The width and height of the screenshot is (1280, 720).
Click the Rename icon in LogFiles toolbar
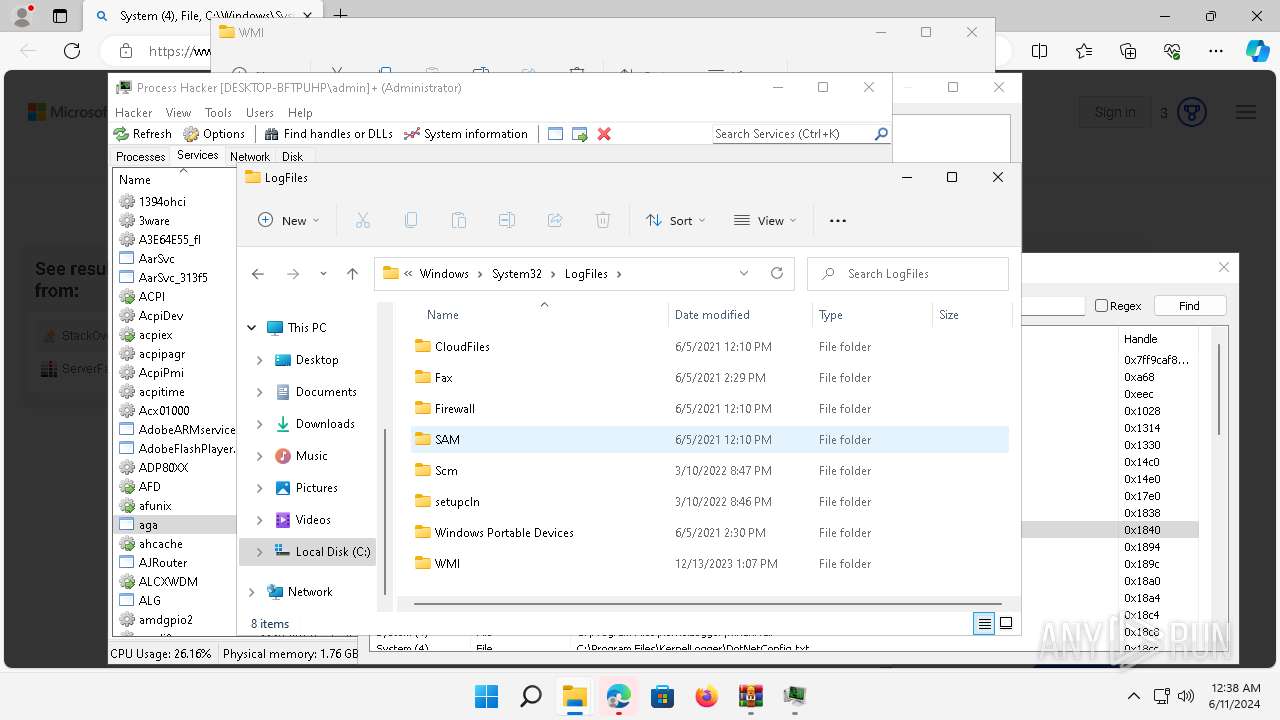tap(507, 220)
